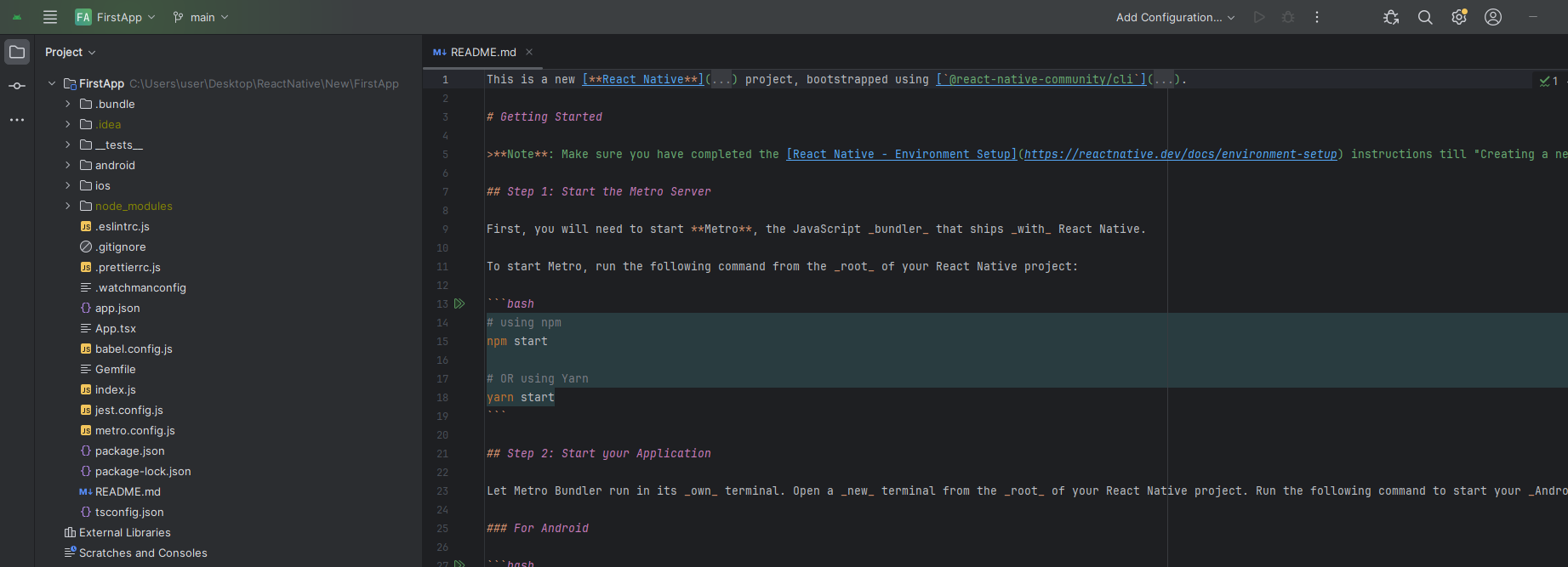Screen dimensions: 1568x567
Task: Open the More Actions vertical dots menu
Action: (1317, 17)
